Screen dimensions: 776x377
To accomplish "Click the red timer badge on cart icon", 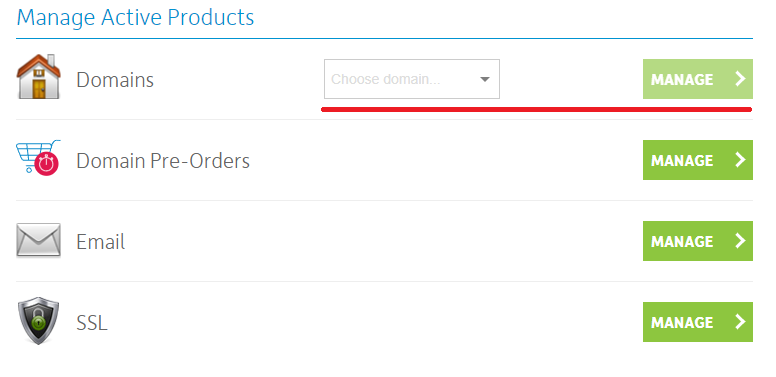I will (47, 164).
